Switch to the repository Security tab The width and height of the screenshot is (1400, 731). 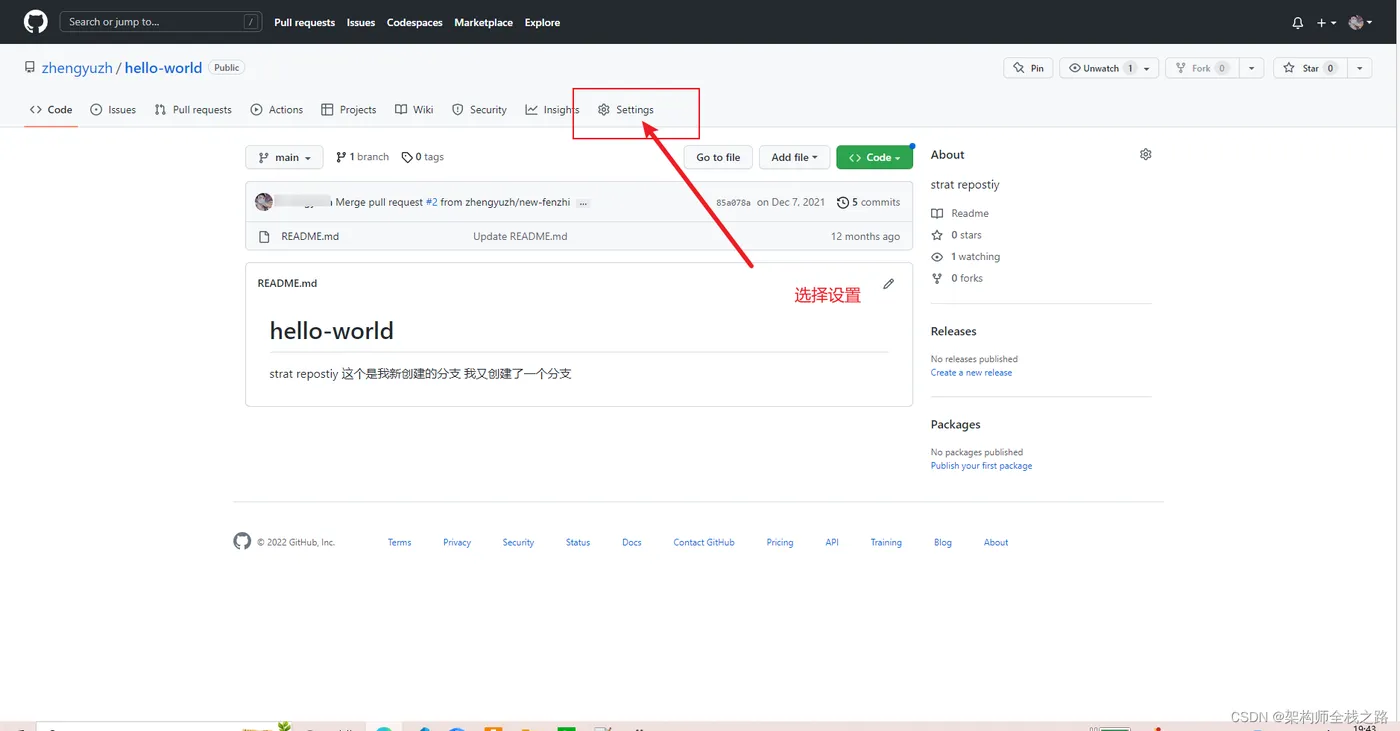point(480,110)
